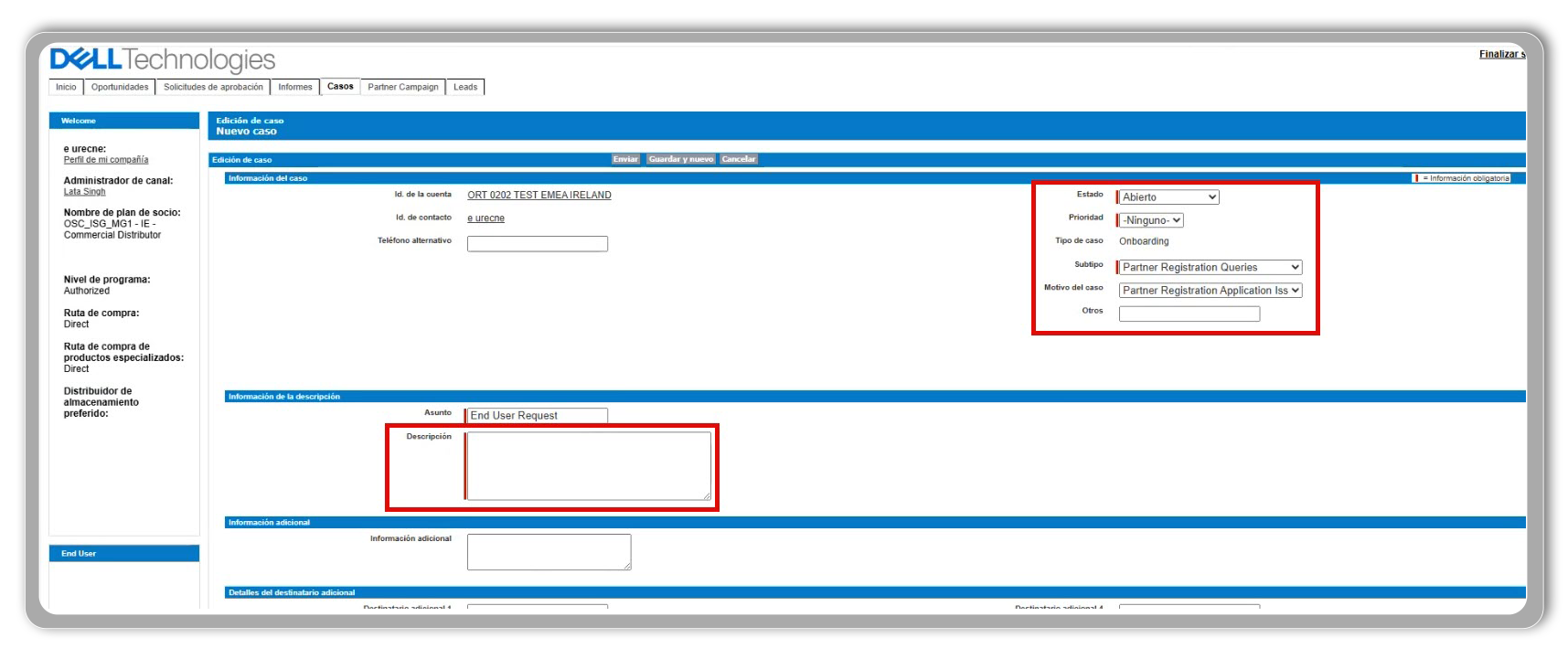1568x659 pixels.
Task: Cancel the case with Cancelar
Action: 738,159
